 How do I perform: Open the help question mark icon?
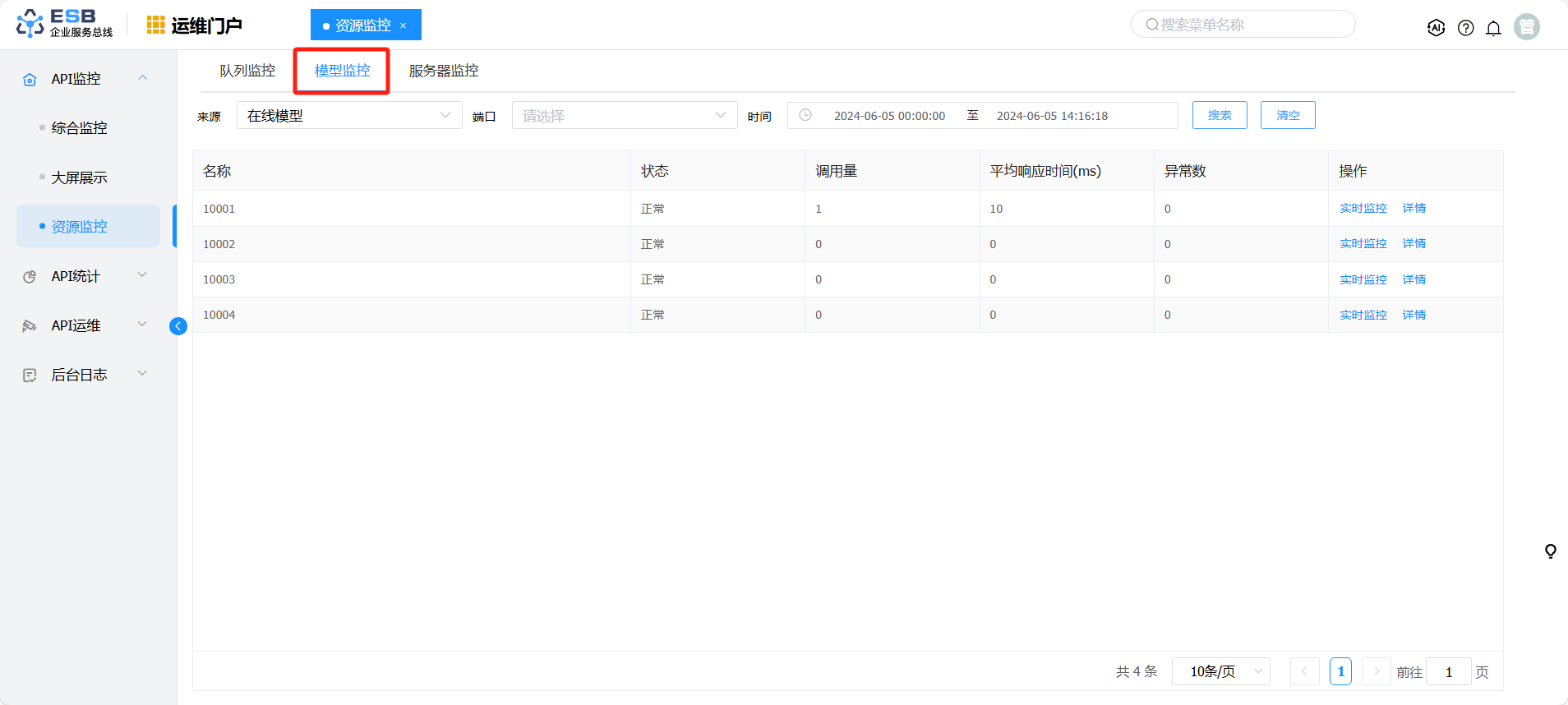click(1465, 28)
